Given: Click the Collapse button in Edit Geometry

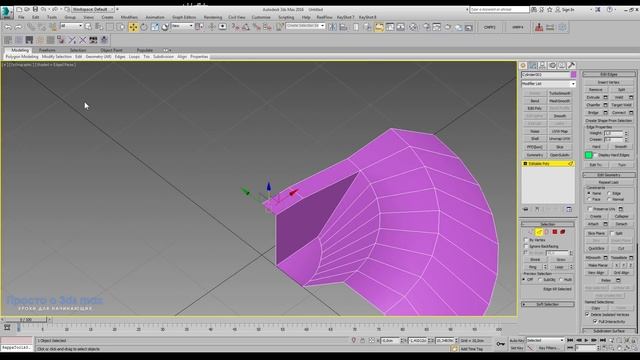Looking at the screenshot, I should tap(621, 216).
